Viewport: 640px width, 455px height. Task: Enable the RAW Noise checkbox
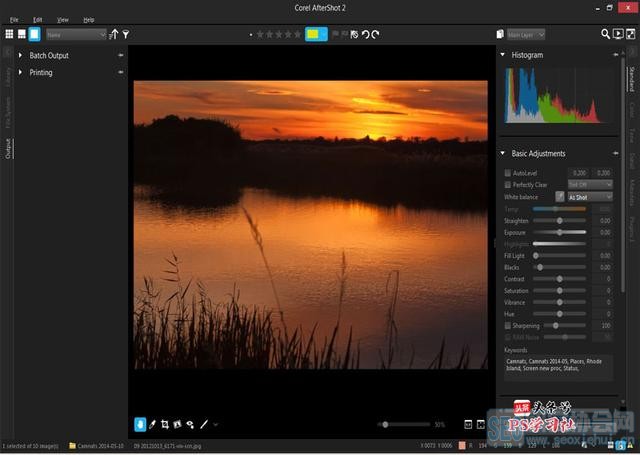coord(507,337)
